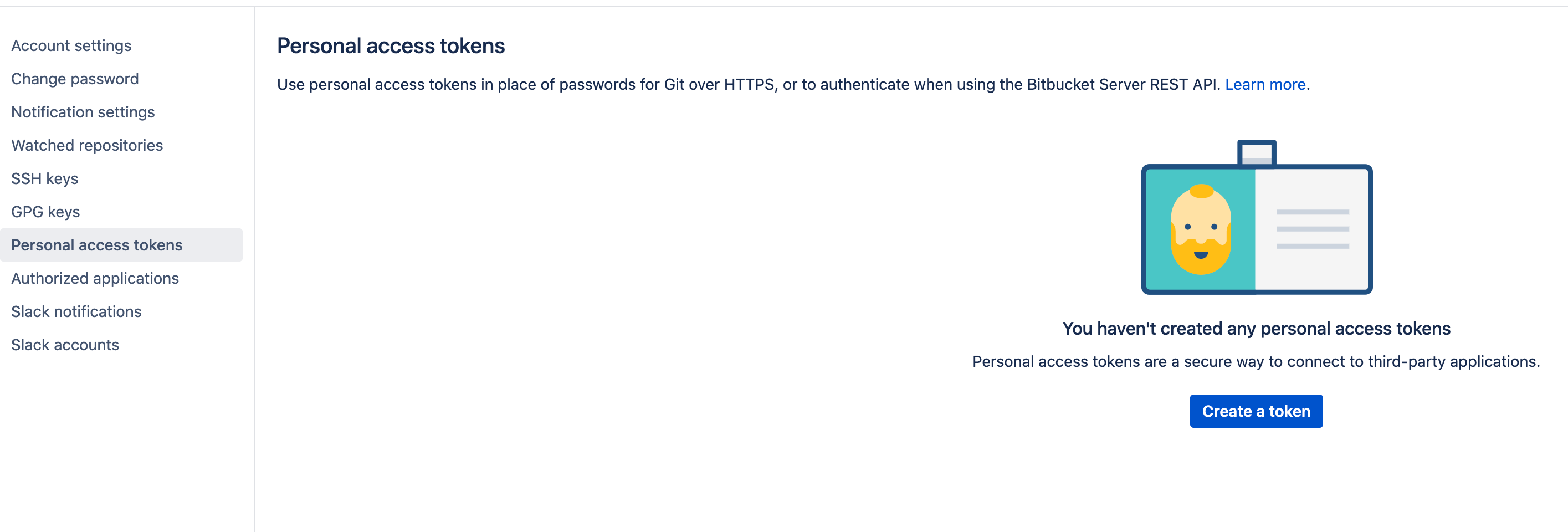Open the SSH keys section
The image size is (1568, 532).
[x=44, y=178]
